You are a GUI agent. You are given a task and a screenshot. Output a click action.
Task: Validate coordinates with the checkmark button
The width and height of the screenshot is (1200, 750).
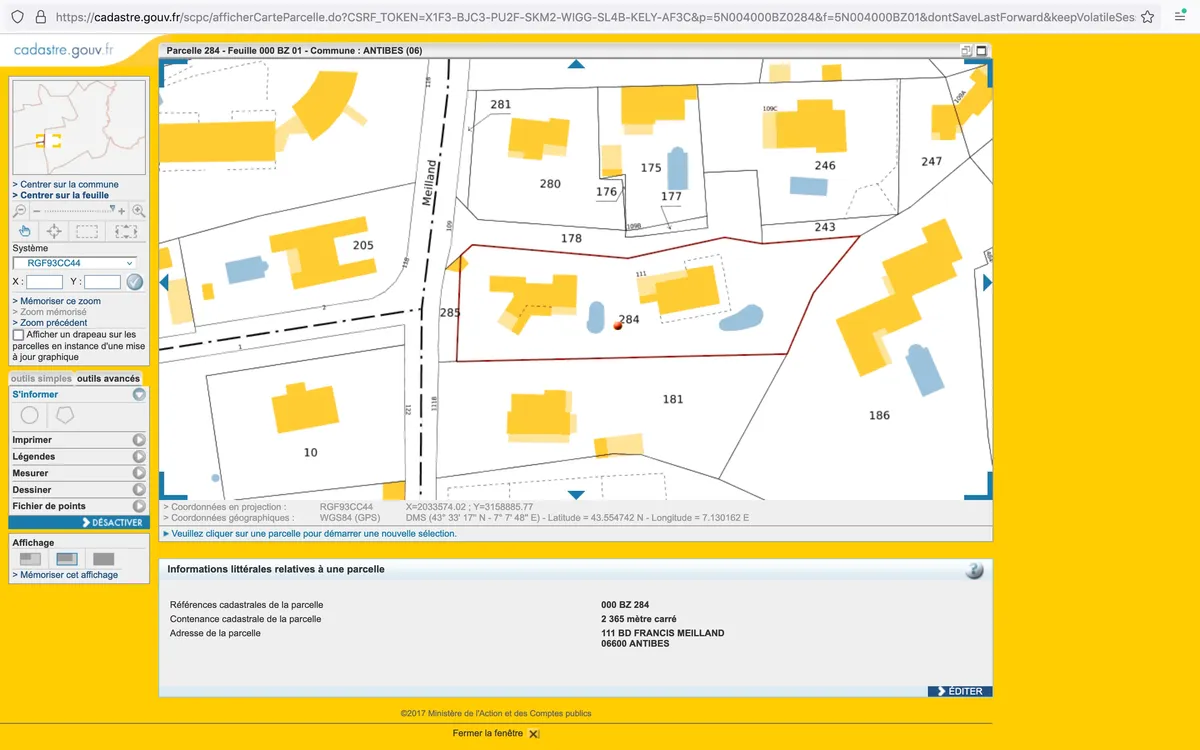tap(135, 282)
